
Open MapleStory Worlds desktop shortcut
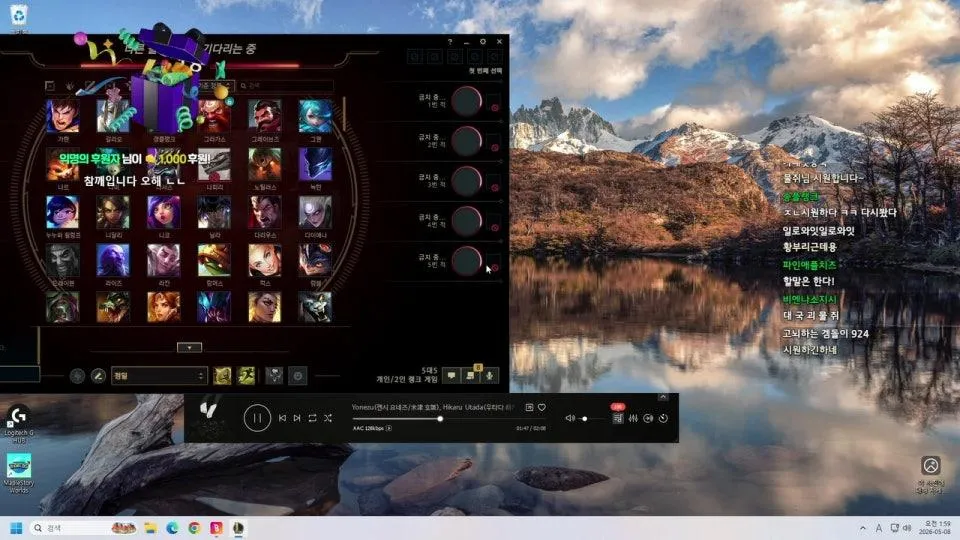(x=18, y=473)
